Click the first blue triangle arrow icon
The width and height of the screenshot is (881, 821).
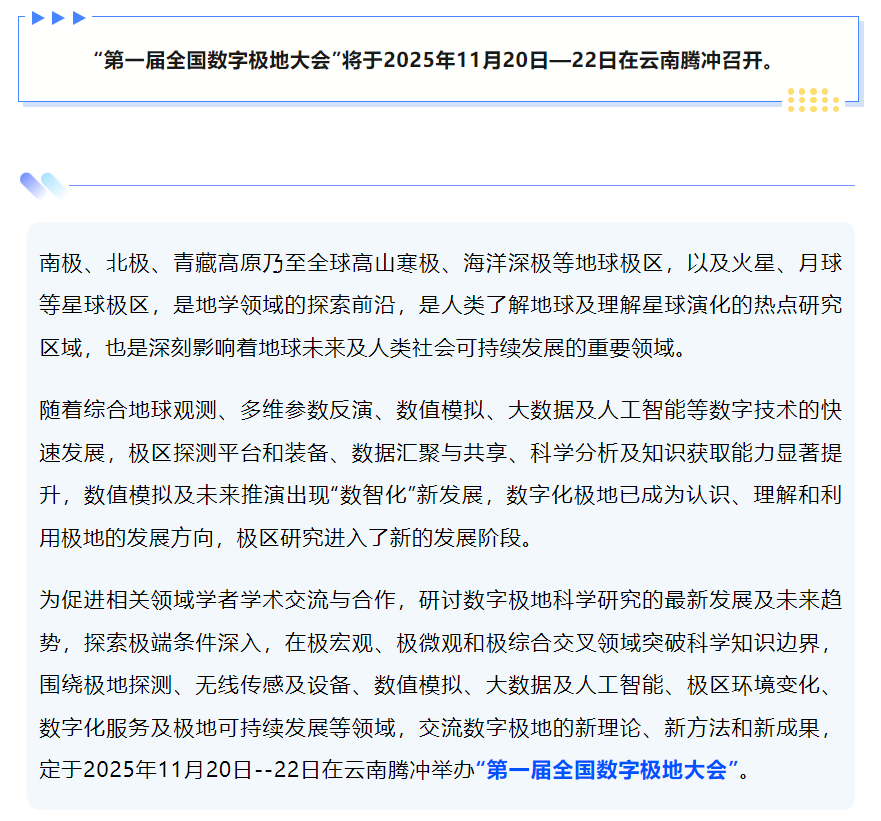coord(38,17)
